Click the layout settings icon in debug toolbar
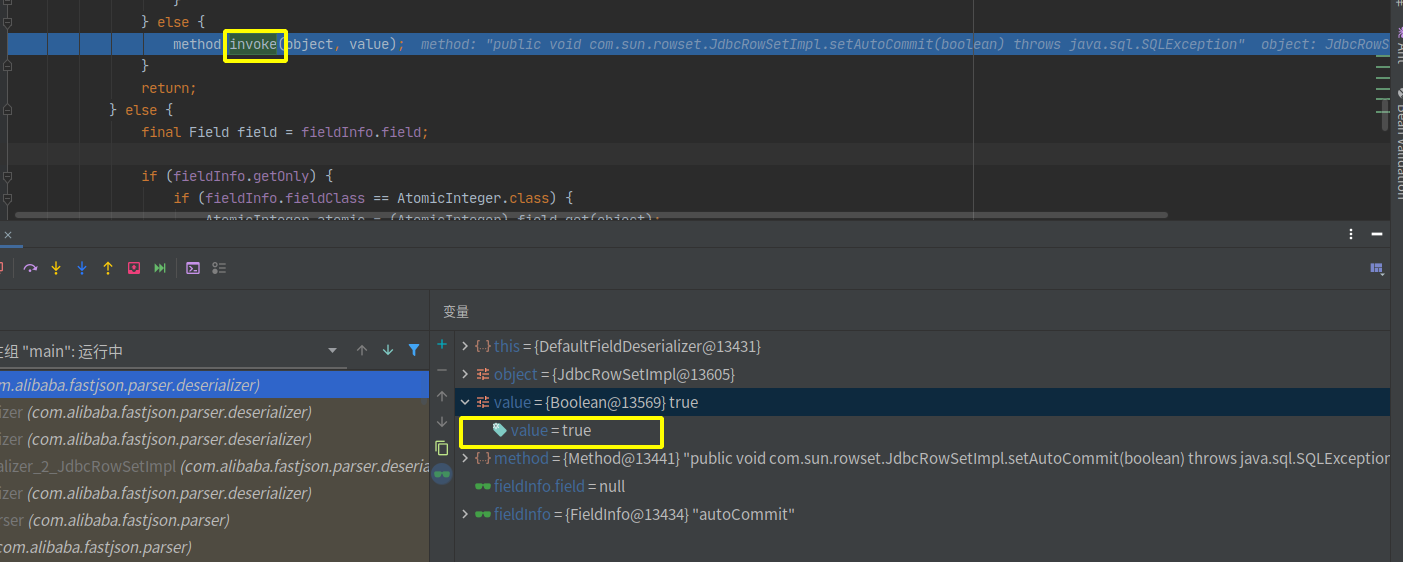This screenshot has width=1403, height=562. point(1376,268)
